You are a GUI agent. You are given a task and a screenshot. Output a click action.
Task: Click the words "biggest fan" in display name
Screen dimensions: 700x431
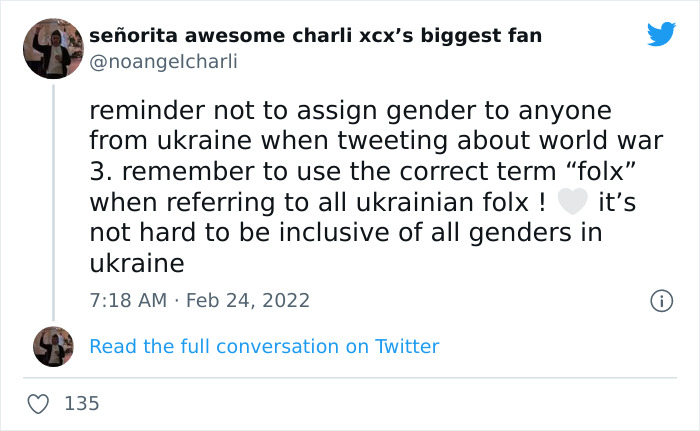coord(484,36)
